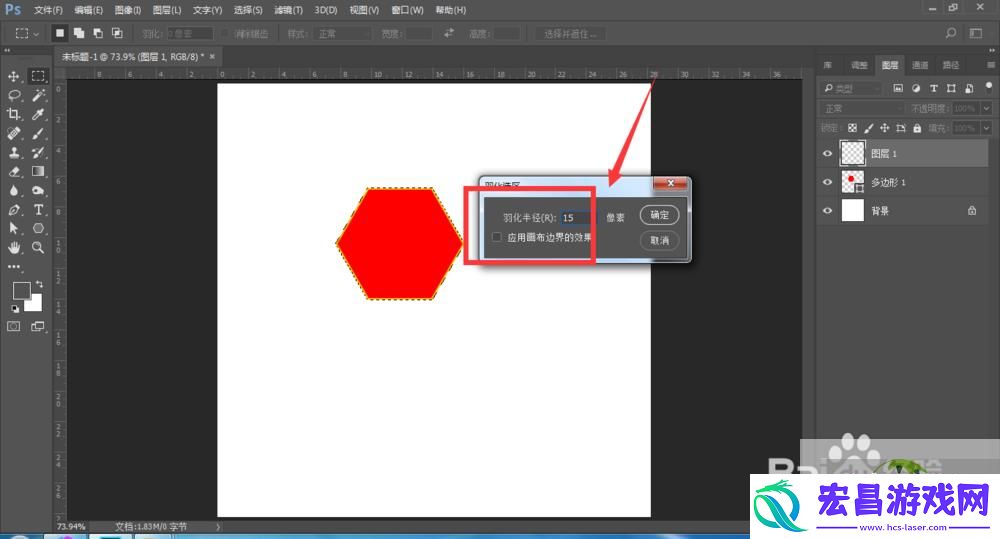The height and width of the screenshot is (539, 1000).
Task: Select the Path Selection tool
Action: [13, 228]
